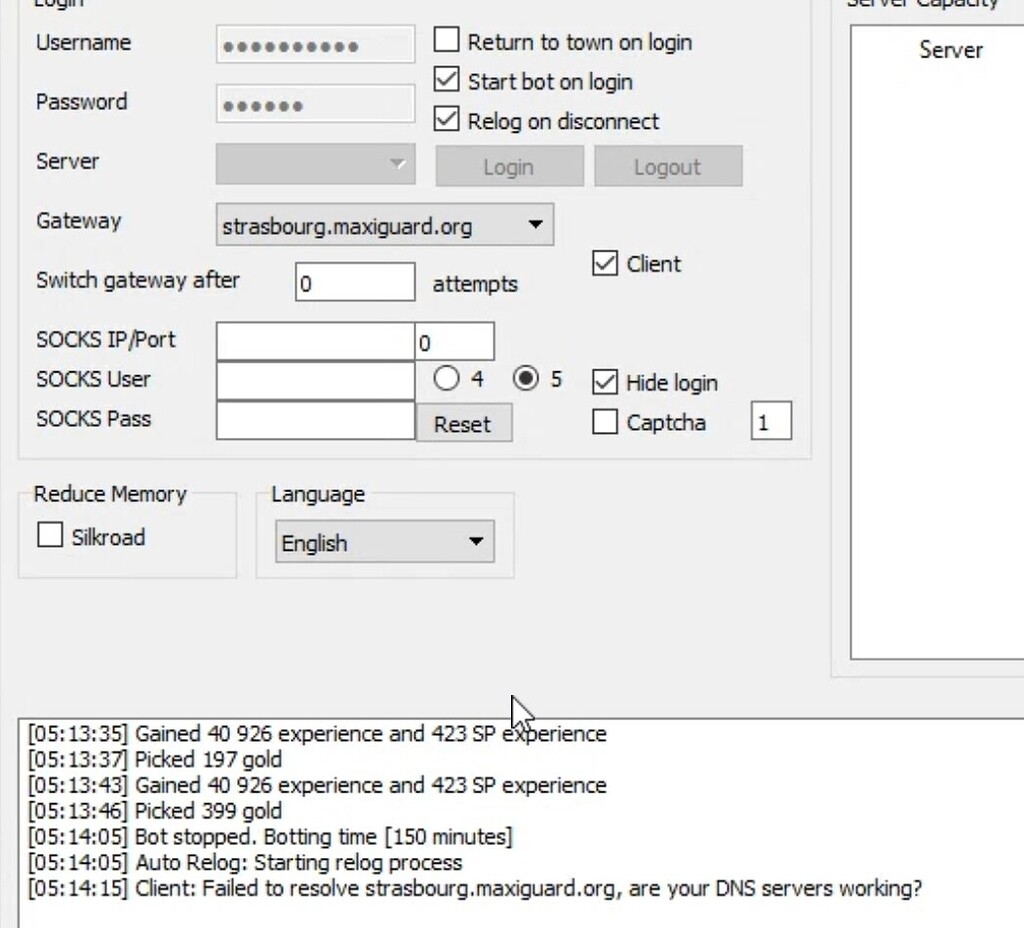Screen dimensions: 1024x928
Task: Click the SOCKS IP address field
Action: (315, 341)
